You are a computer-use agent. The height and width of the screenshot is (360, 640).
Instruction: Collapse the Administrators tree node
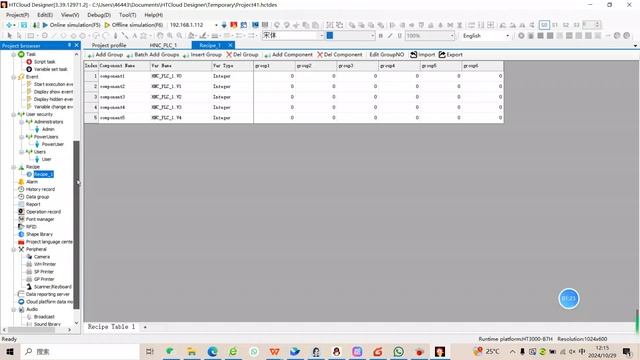(x=22, y=122)
